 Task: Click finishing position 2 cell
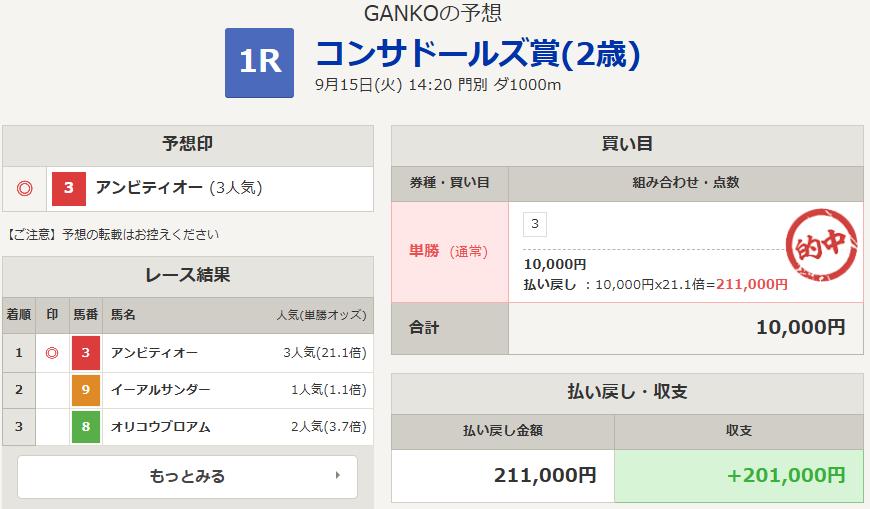(x=19, y=390)
